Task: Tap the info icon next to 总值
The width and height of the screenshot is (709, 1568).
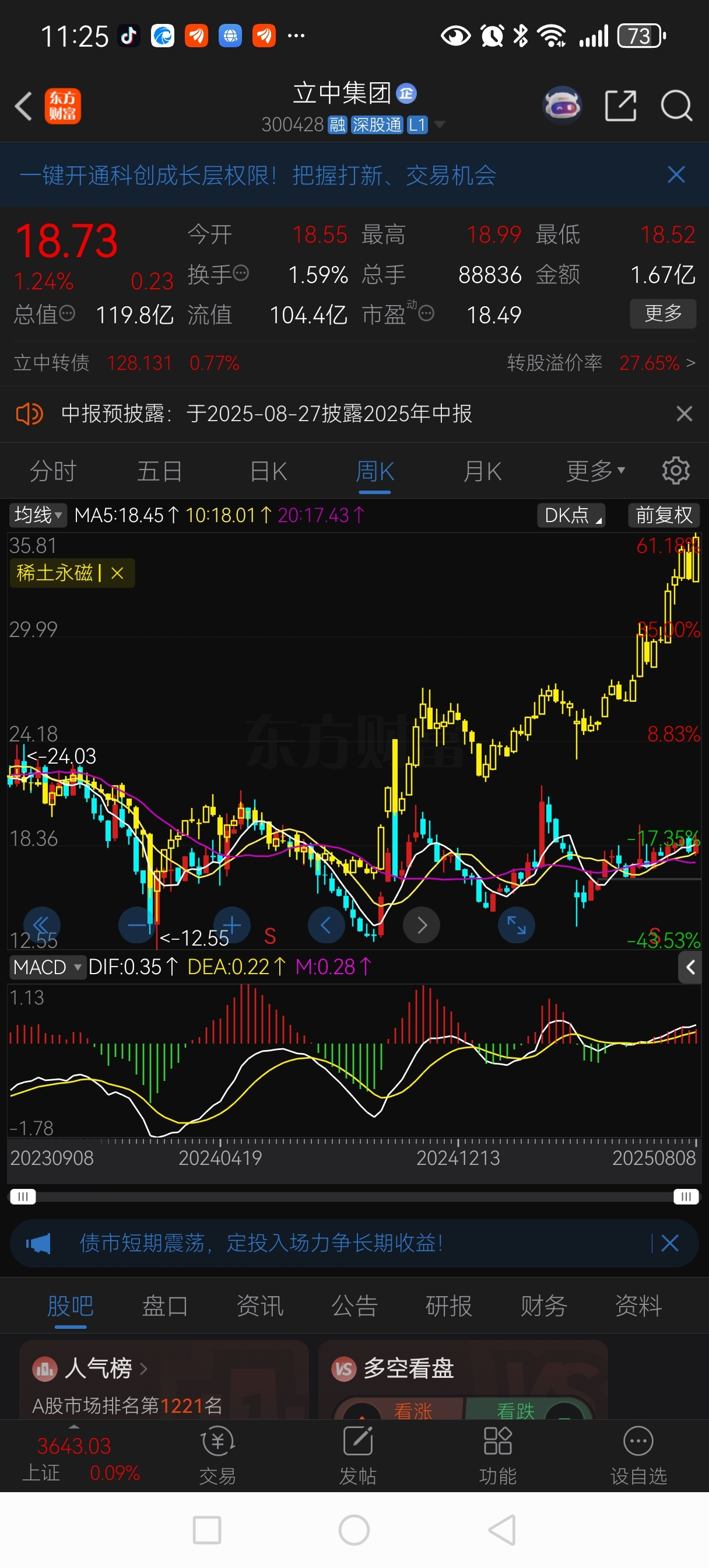Action: [68, 313]
